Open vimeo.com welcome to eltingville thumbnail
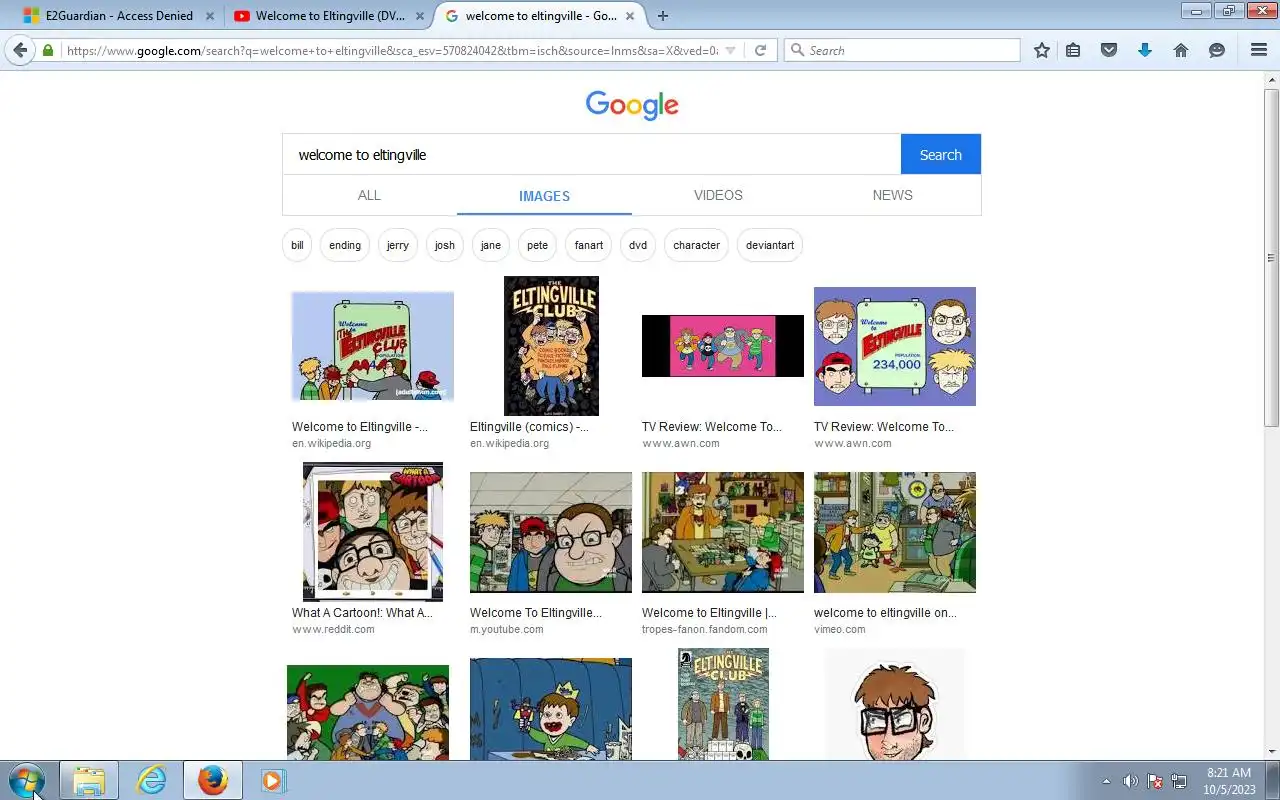The height and width of the screenshot is (800, 1280). pyautogui.click(x=895, y=532)
